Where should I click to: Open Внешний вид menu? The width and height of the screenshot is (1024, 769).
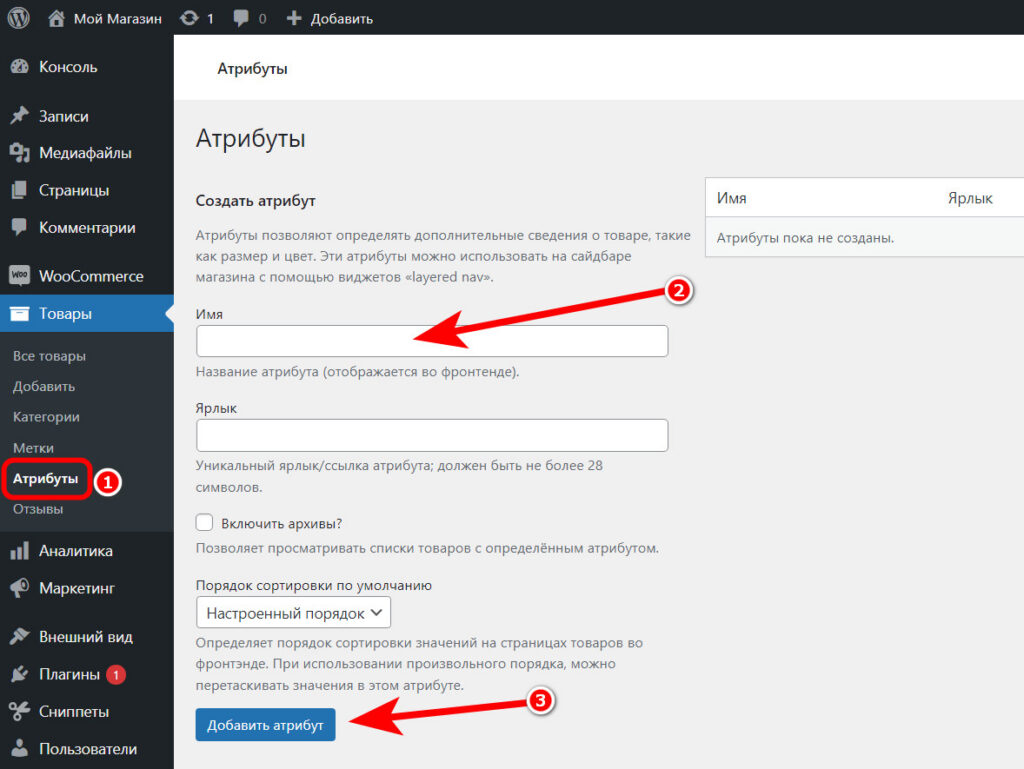tap(86, 636)
